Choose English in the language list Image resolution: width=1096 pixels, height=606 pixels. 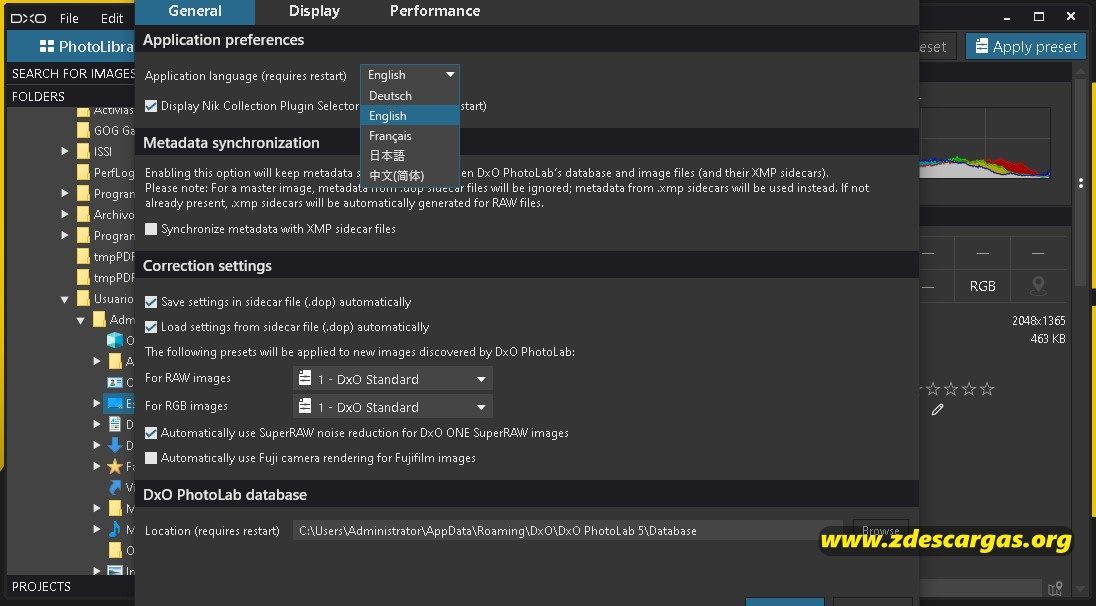(410, 115)
